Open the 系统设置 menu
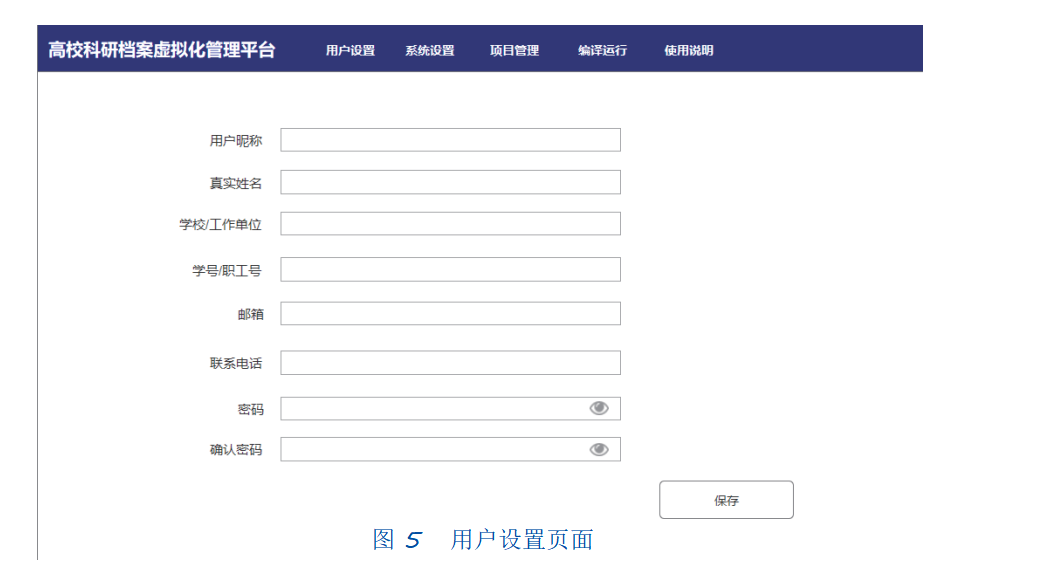The image size is (1049, 575). pos(430,50)
